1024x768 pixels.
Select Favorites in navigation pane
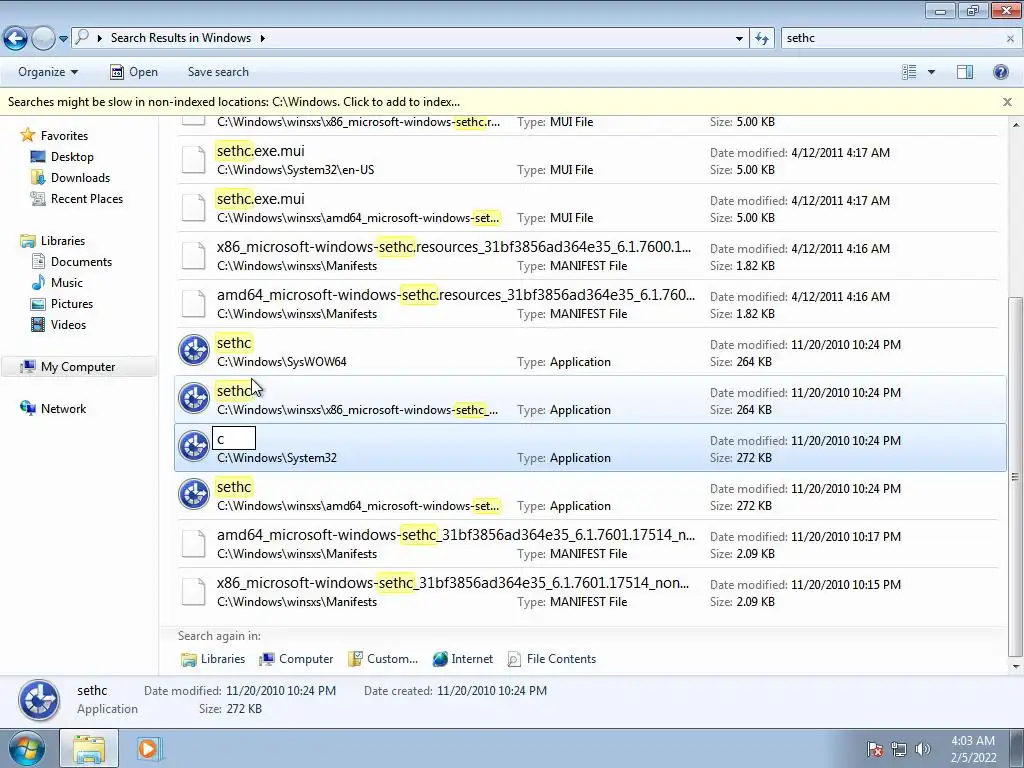click(x=64, y=136)
